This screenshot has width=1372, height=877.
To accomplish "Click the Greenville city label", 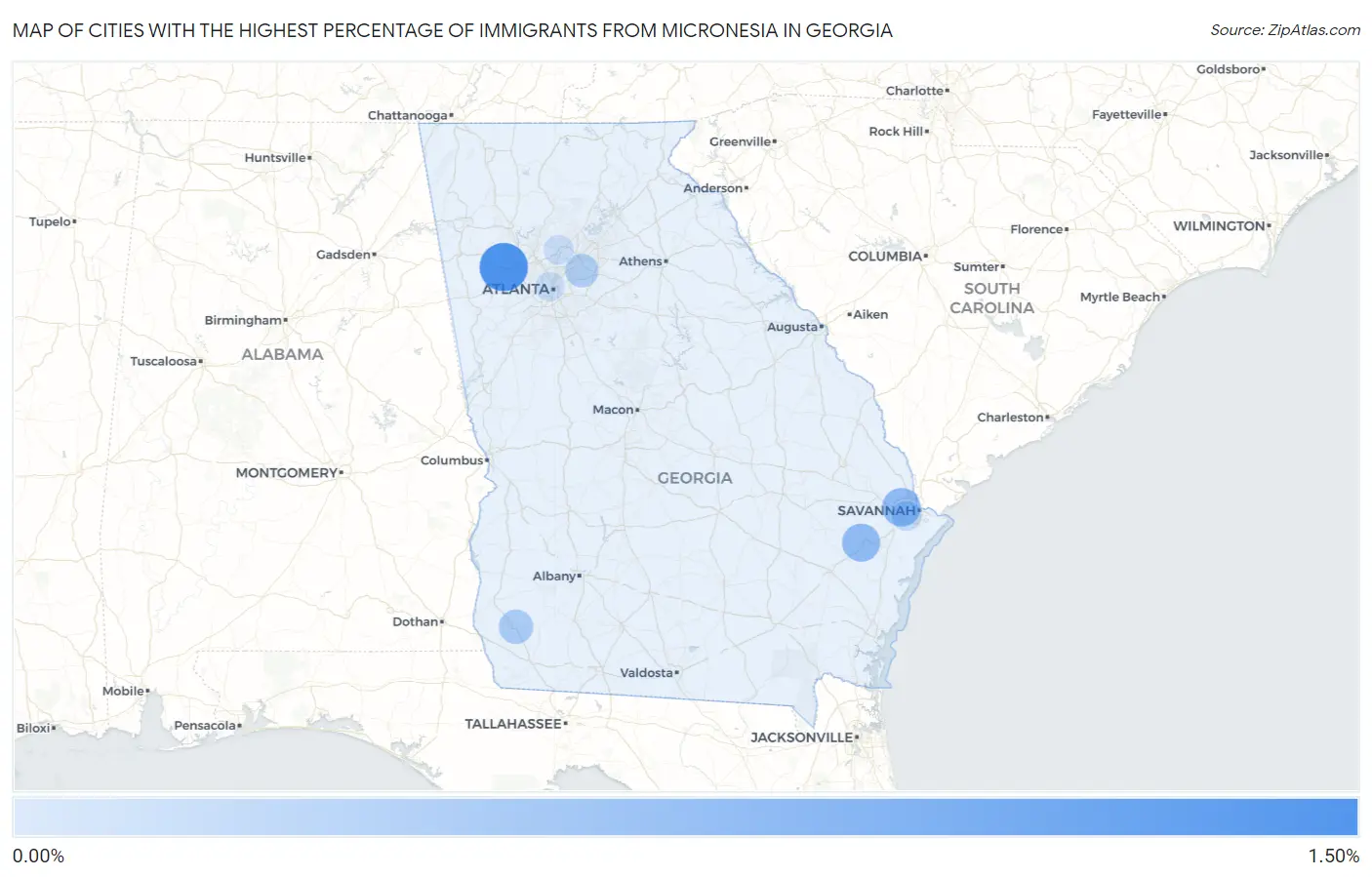I will [x=740, y=142].
